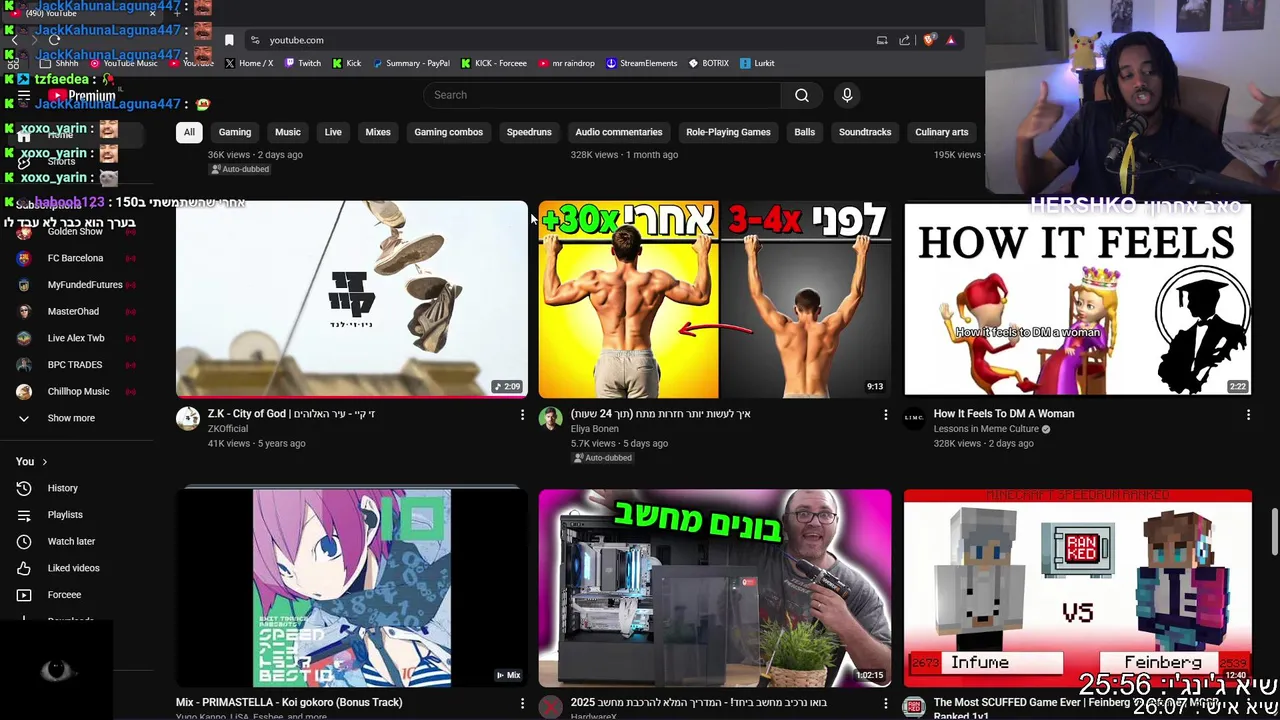Click the search magnifier icon button
Screen dimensions: 1280x720
(801, 95)
